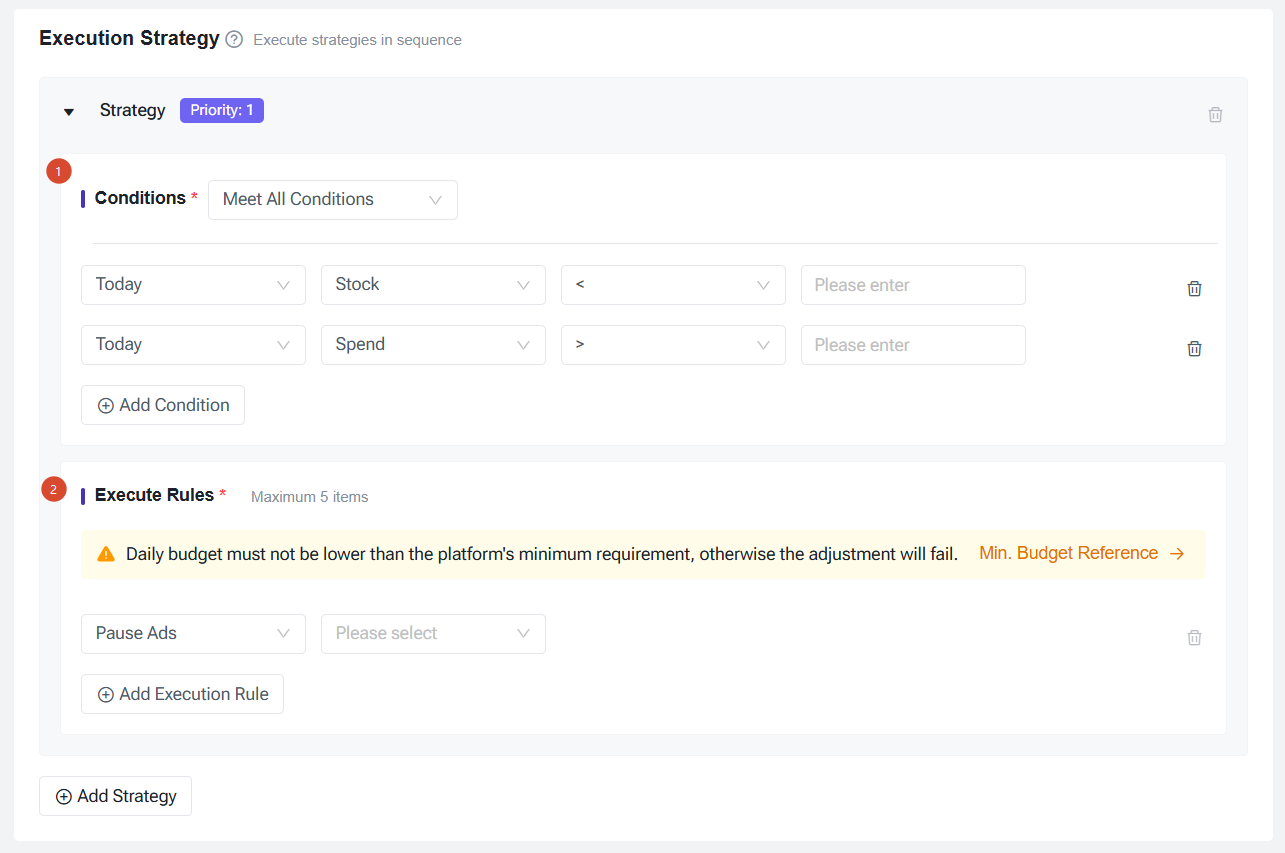This screenshot has width=1285, height=853.
Task: Open the Please select dropdown
Action: (x=433, y=634)
